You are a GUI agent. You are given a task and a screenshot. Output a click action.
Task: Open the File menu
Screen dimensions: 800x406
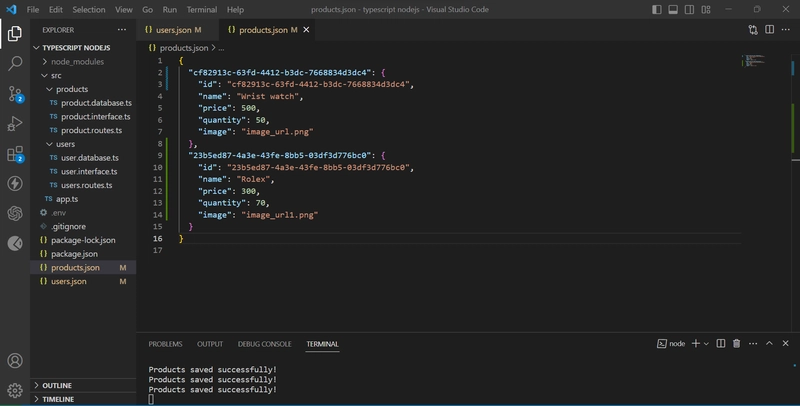click(33, 9)
